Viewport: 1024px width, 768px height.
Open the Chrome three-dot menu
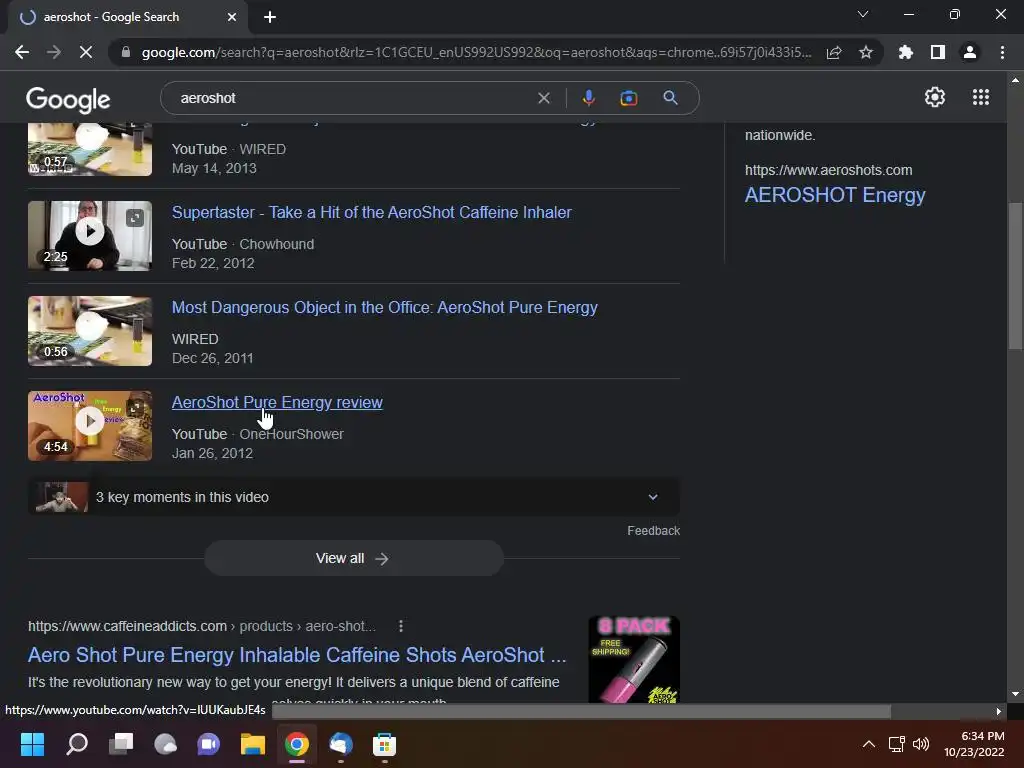coord(1002,52)
